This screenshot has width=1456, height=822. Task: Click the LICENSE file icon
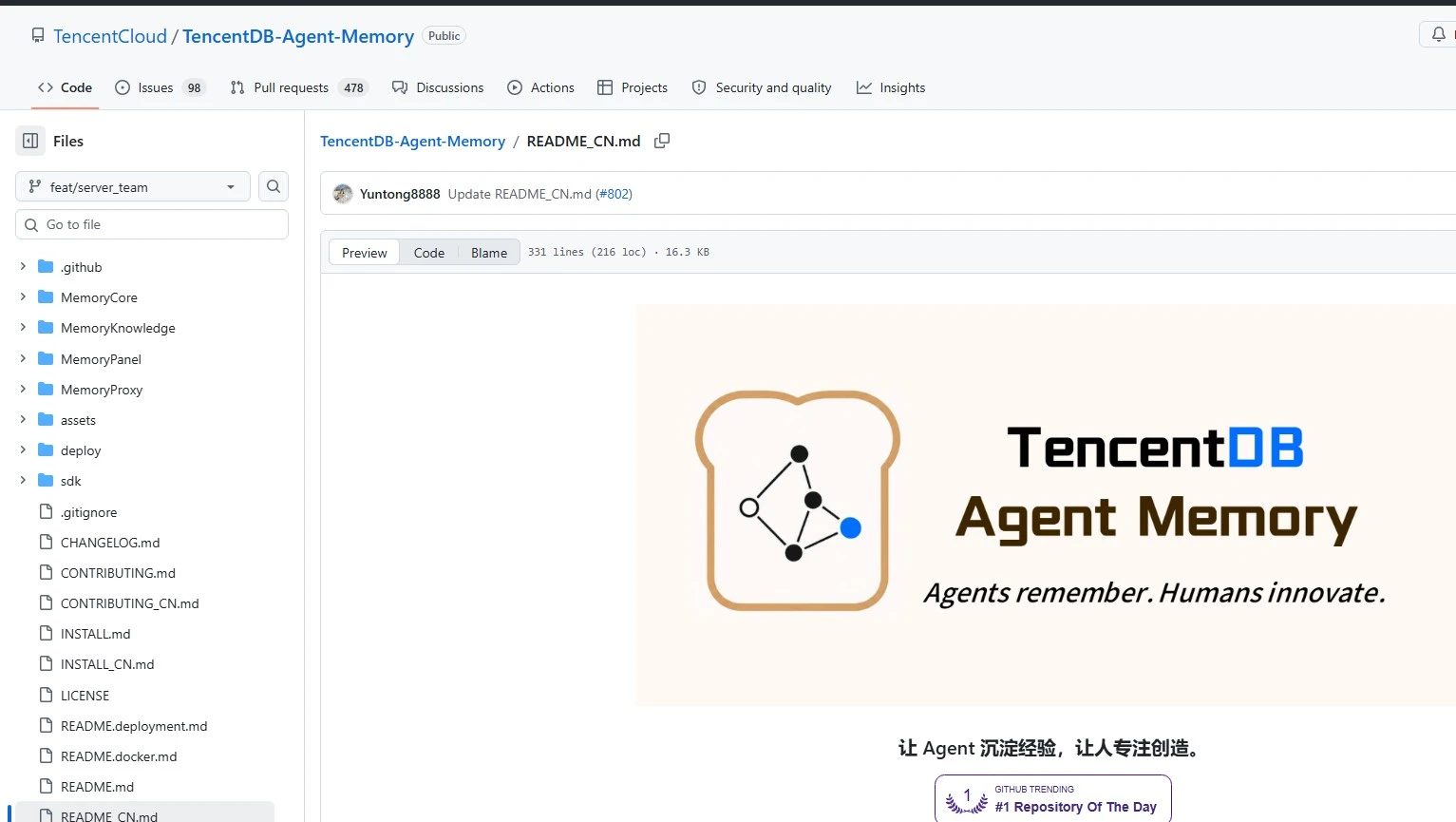pyautogui.click(x=46, y=696)
